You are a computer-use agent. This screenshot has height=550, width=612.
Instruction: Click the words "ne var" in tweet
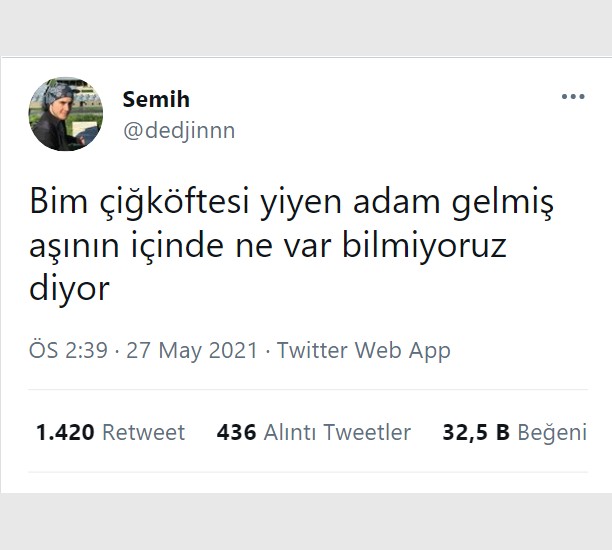tap(283, 248)
